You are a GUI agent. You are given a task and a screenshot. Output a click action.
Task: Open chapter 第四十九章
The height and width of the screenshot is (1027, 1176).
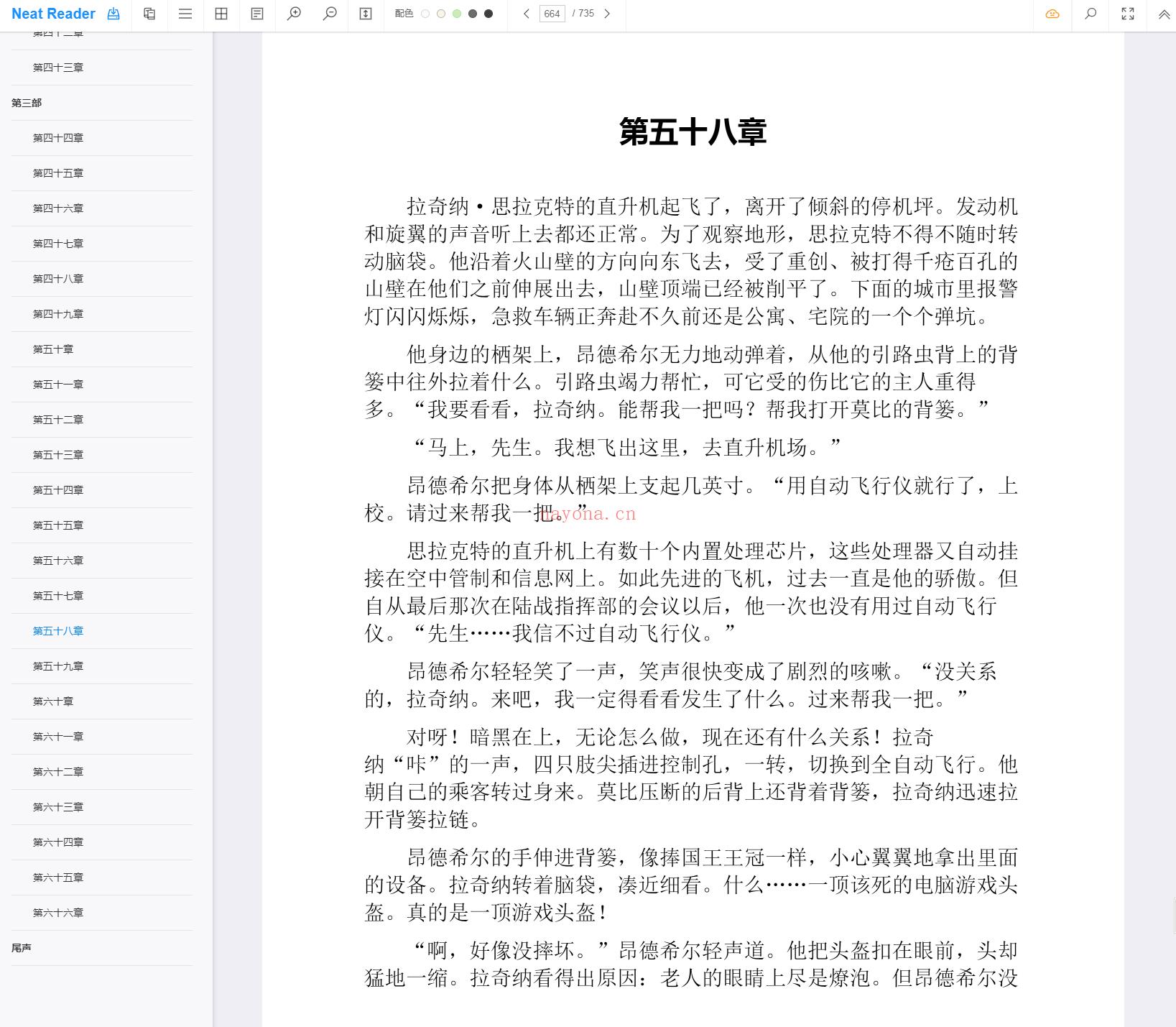coord(58,314)
